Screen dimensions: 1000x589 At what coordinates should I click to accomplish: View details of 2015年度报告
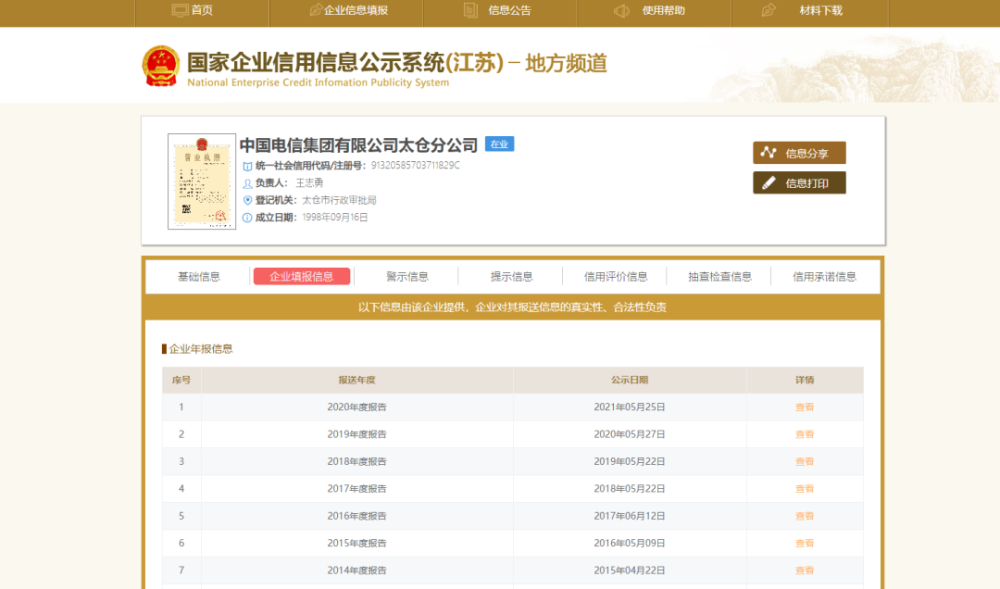[804, 544]
